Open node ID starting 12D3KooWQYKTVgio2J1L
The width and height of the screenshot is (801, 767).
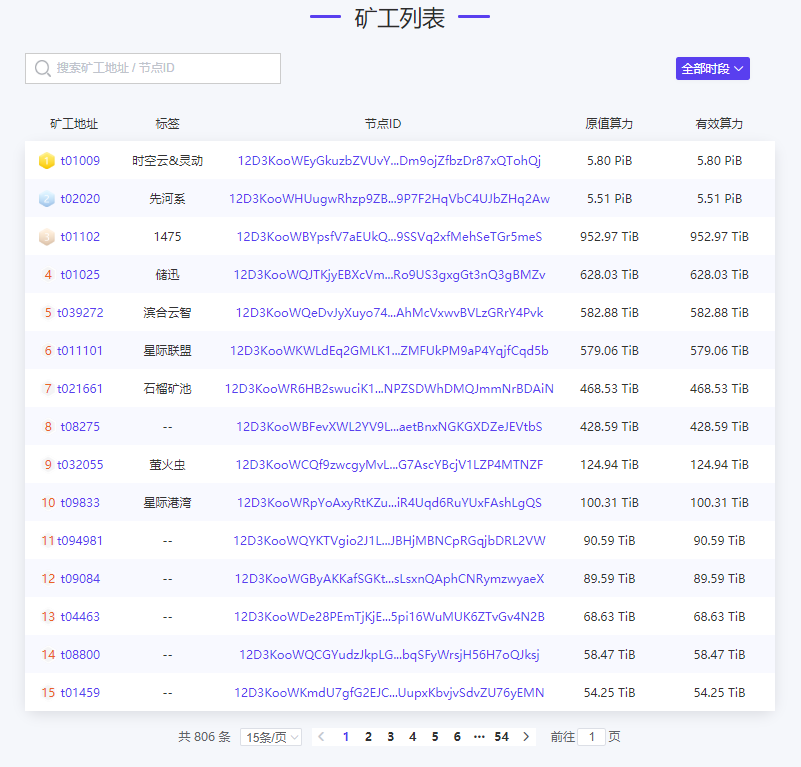click(x=389, y=541)
